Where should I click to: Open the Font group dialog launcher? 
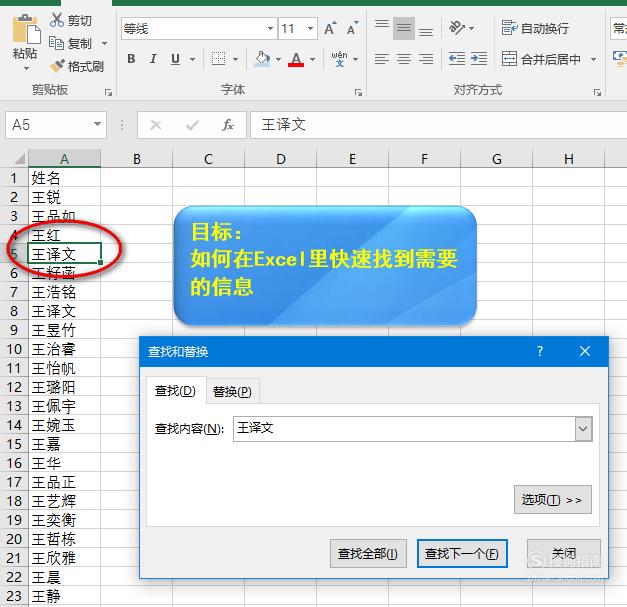[358, 92]
